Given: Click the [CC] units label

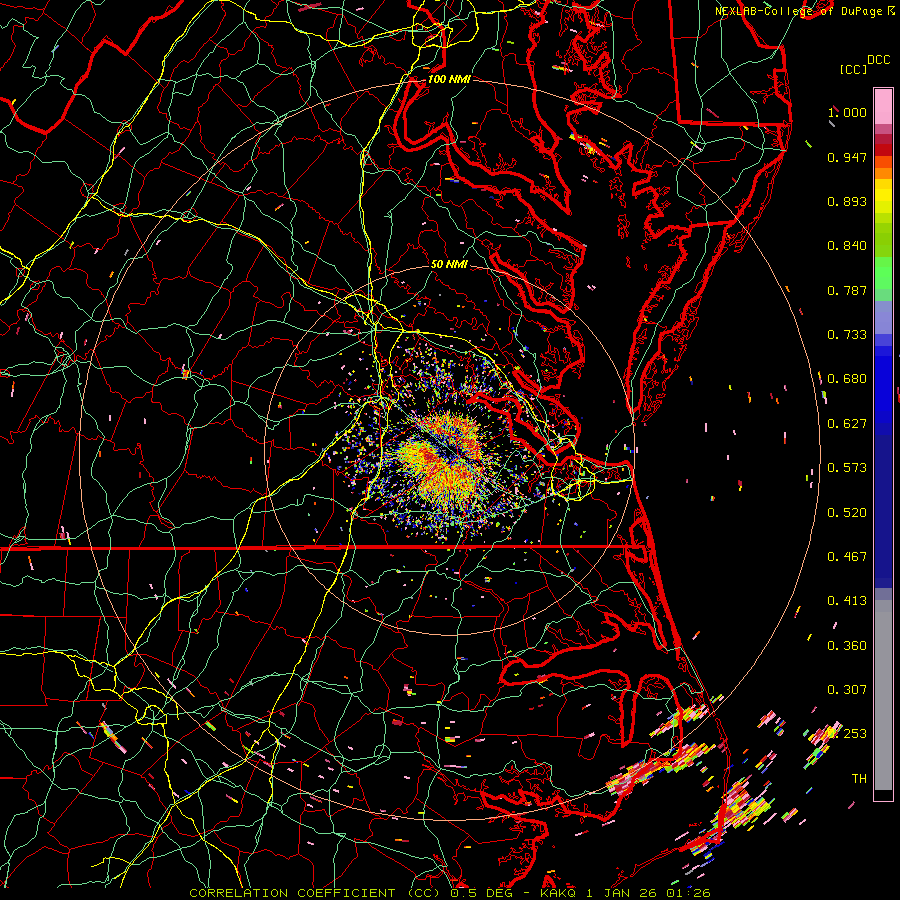Looking at the screenshot, I should click(x=853, y=69).
